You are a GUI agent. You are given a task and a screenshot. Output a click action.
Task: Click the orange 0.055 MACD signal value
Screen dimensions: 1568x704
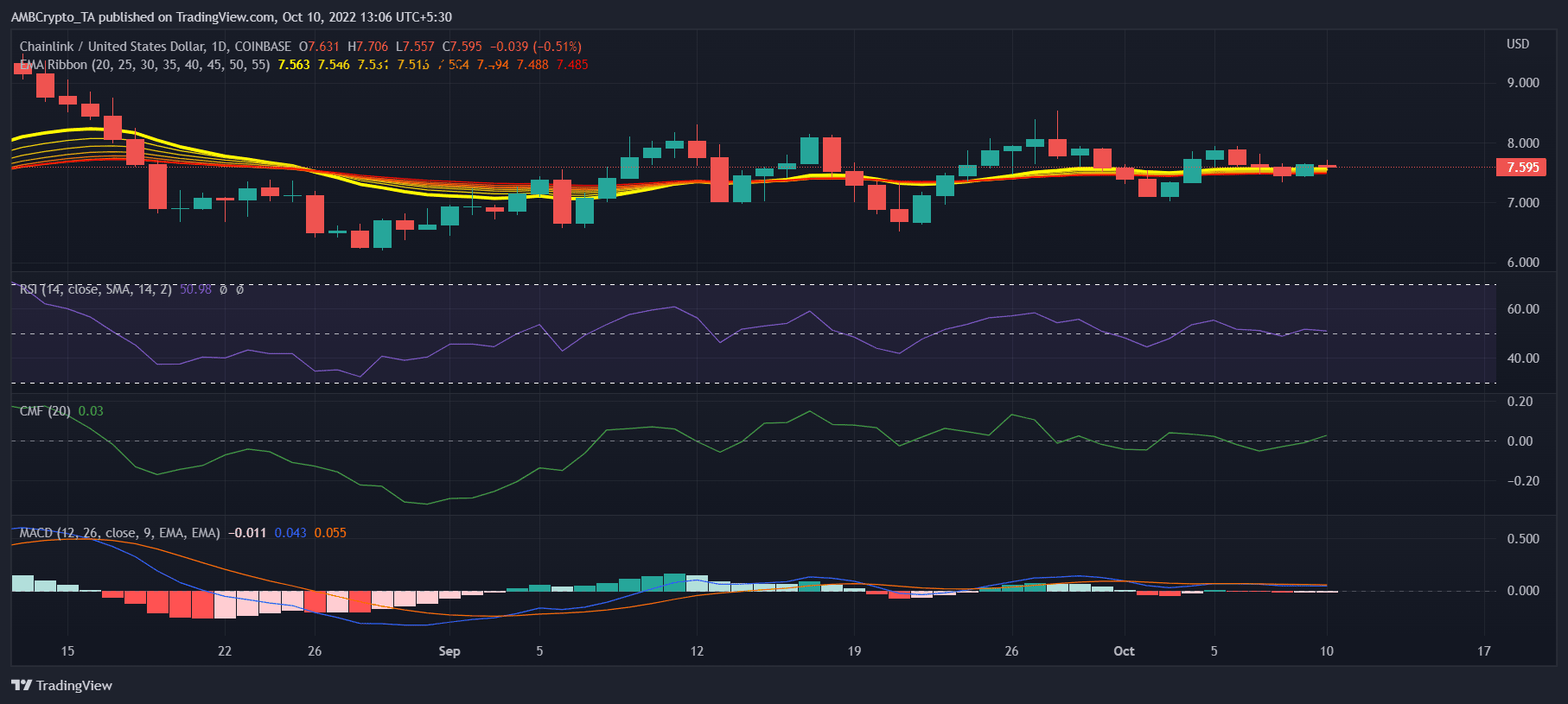[330, 533]
